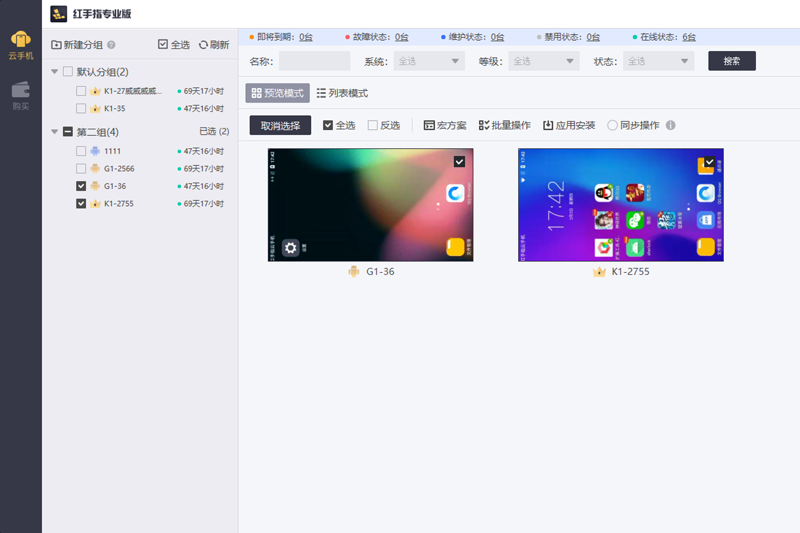The image size is (800, 533).
Task: Check the 反选 invert selection box
Action: click(373, 125)
